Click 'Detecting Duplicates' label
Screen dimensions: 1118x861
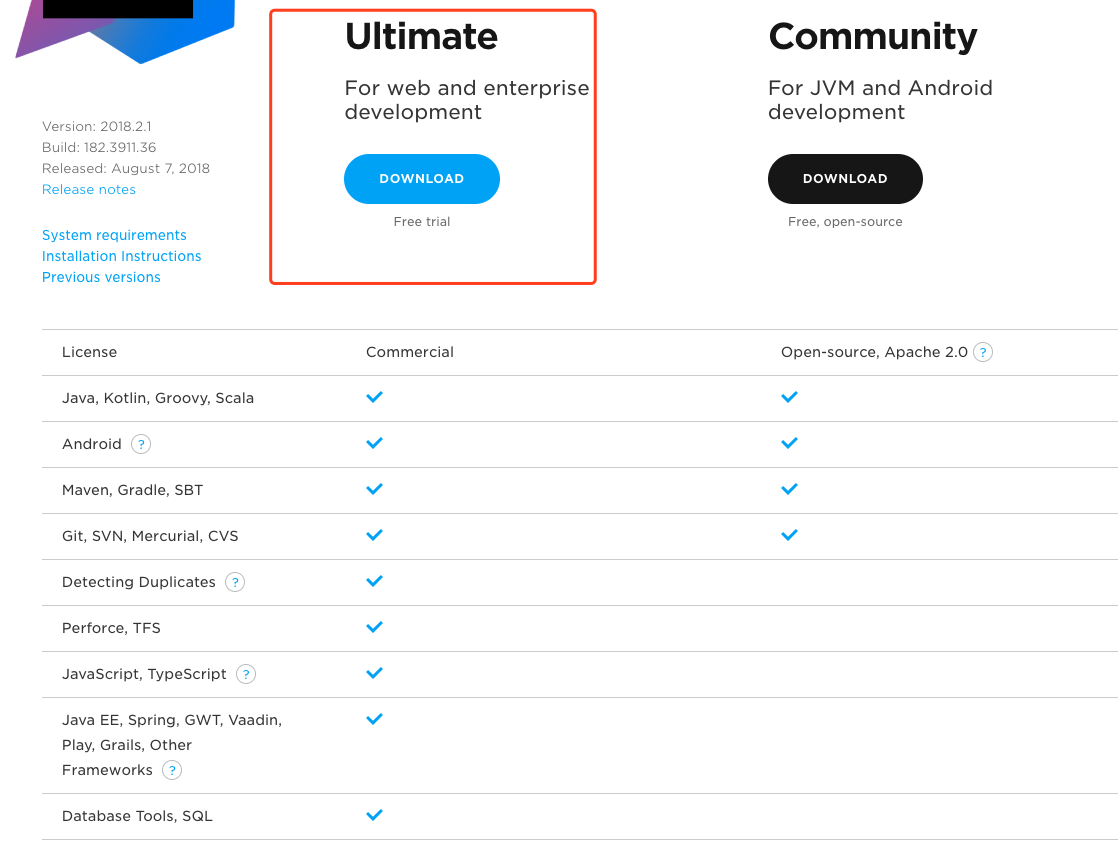[x=138, y=582]
